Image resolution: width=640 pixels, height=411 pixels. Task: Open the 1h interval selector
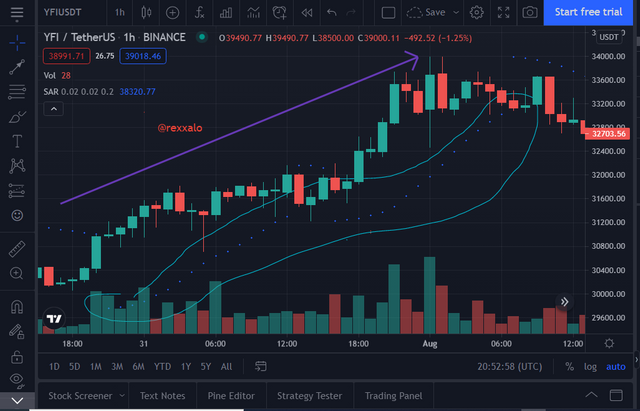120,12
